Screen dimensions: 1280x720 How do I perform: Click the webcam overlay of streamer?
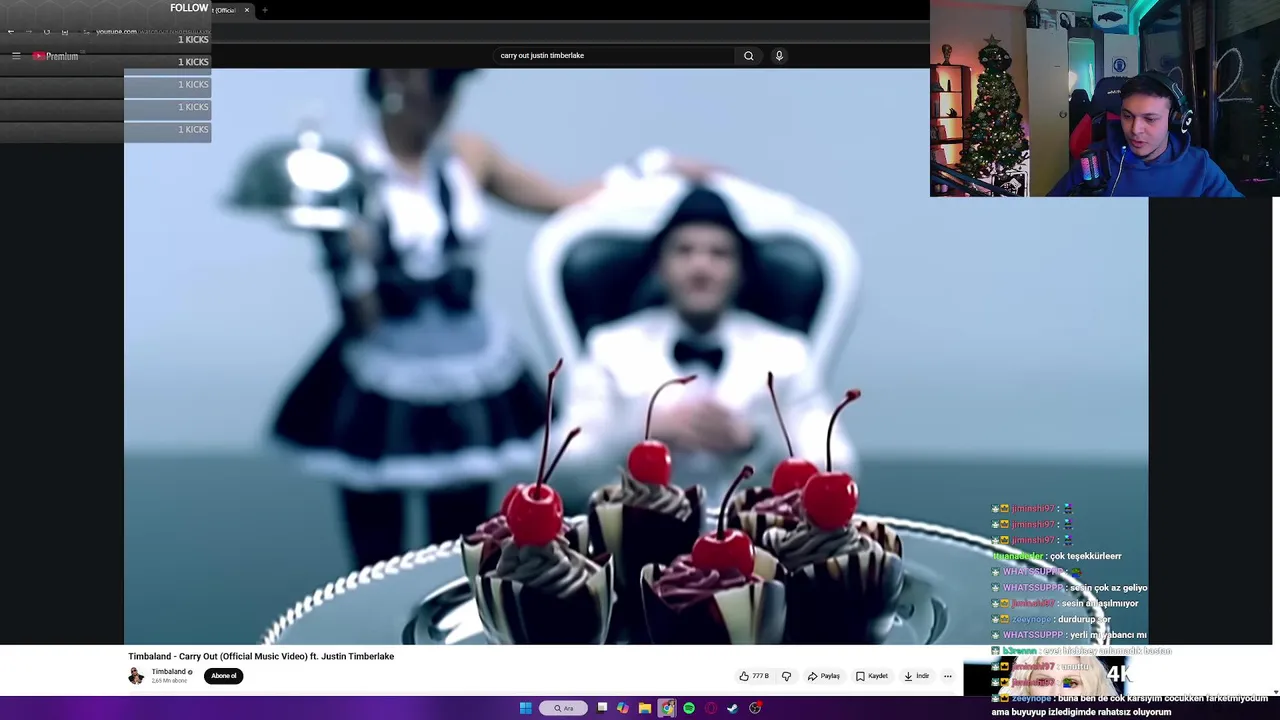1105,98
